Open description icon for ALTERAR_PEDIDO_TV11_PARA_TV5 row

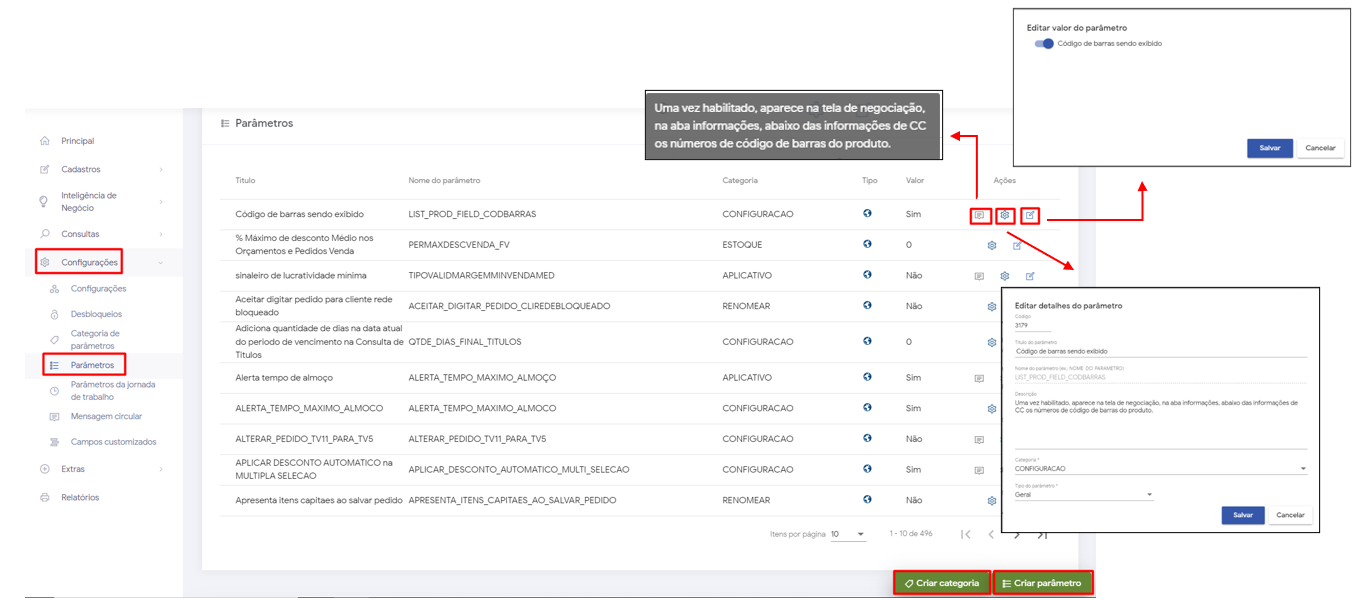point(979,439)
